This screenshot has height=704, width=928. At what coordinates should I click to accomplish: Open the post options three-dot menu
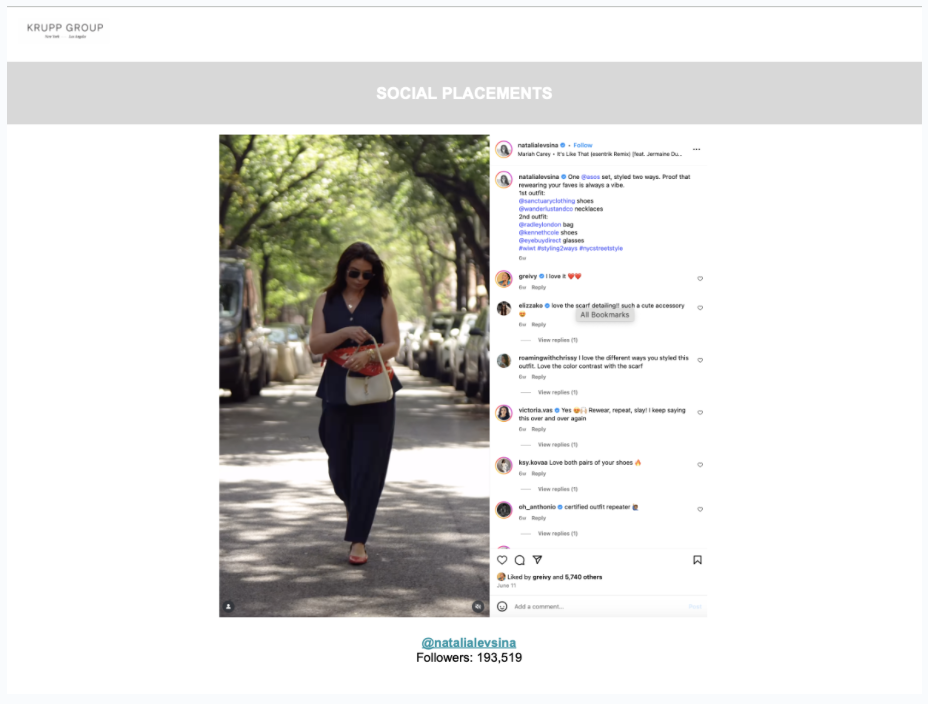point(698,148)
